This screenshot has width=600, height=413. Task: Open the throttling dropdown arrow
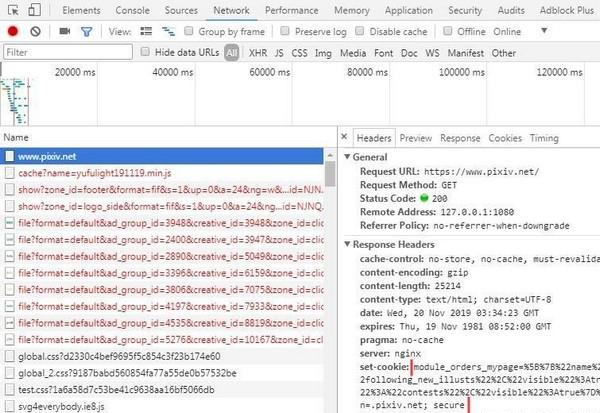pos(544,31)
